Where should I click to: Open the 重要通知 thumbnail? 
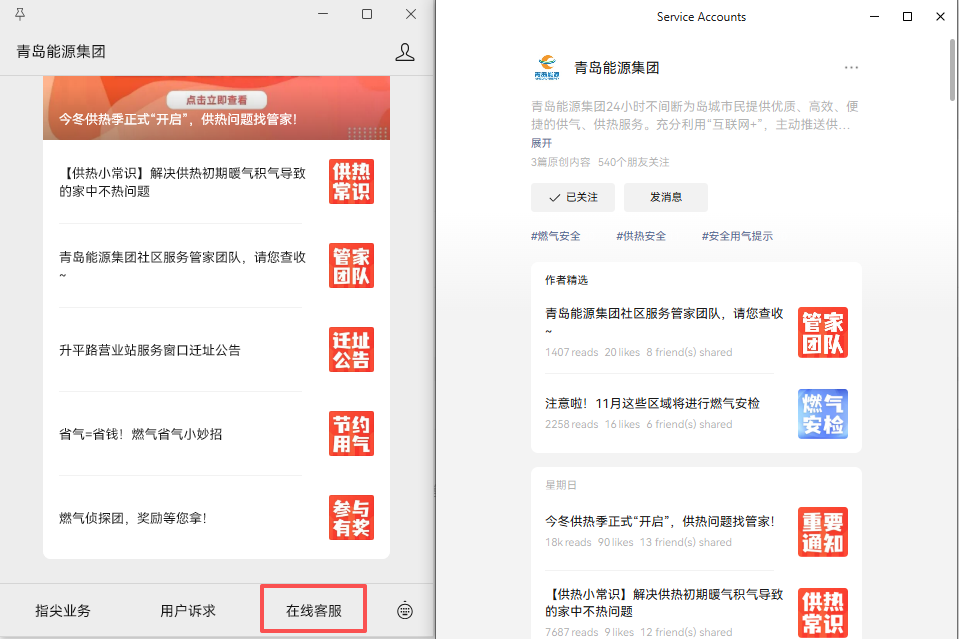(823, 532)
